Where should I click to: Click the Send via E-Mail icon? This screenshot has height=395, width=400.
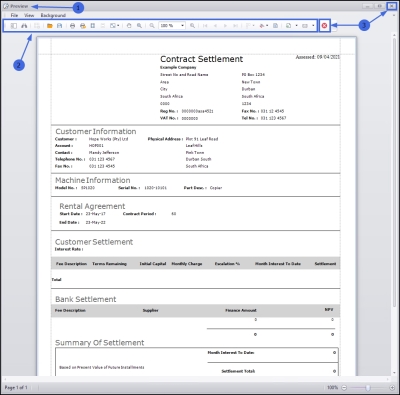pos(305,26)
